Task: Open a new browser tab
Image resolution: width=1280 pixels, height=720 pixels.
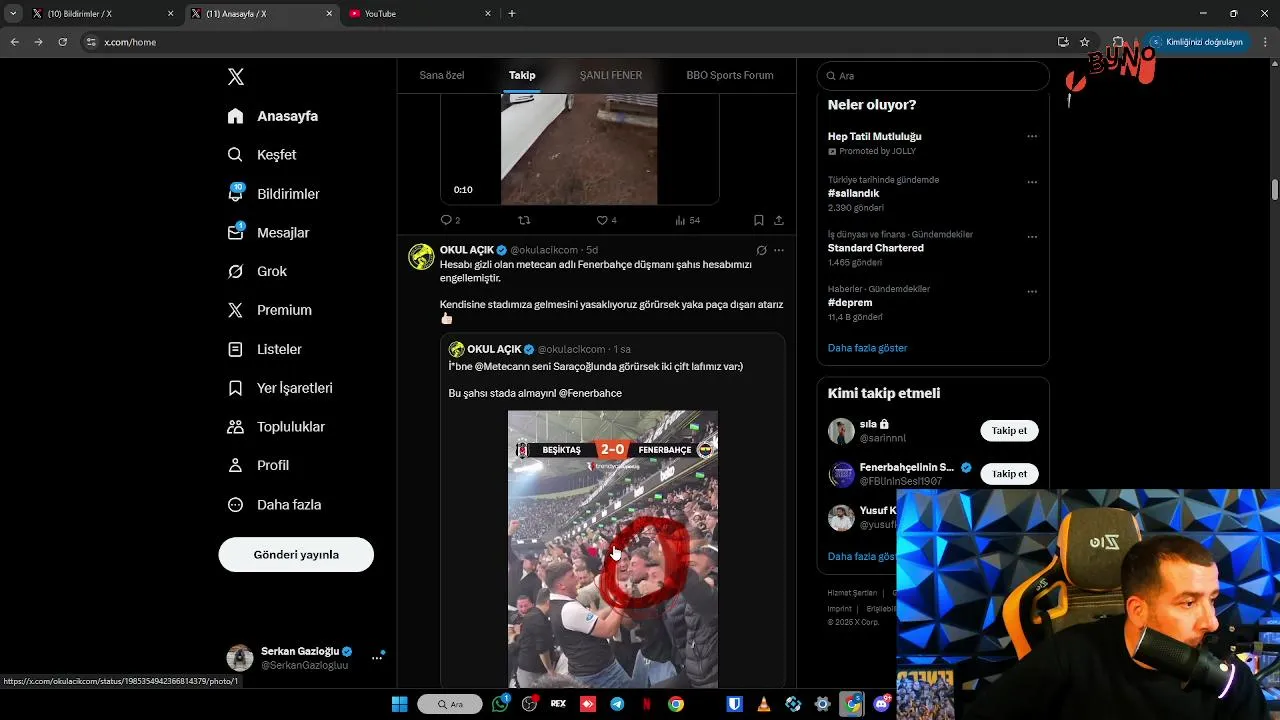Action: tap(512, 14)
